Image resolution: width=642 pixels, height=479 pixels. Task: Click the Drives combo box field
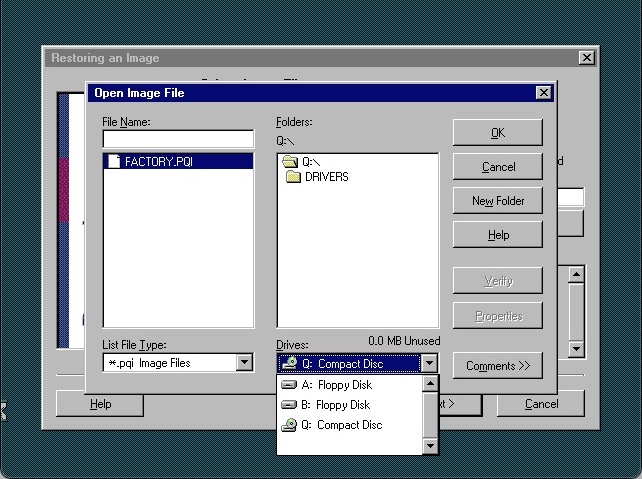click(348, 364)
